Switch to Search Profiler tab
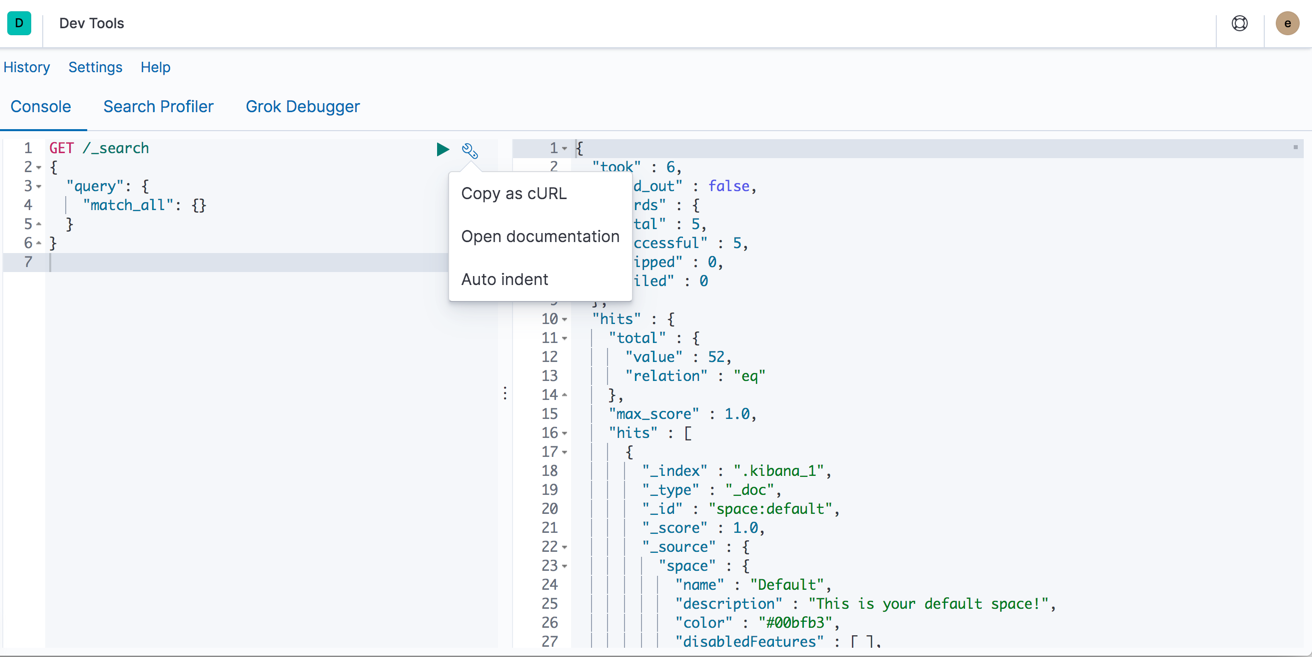This screenshot has width=1312, height=657. click(158, 107)
